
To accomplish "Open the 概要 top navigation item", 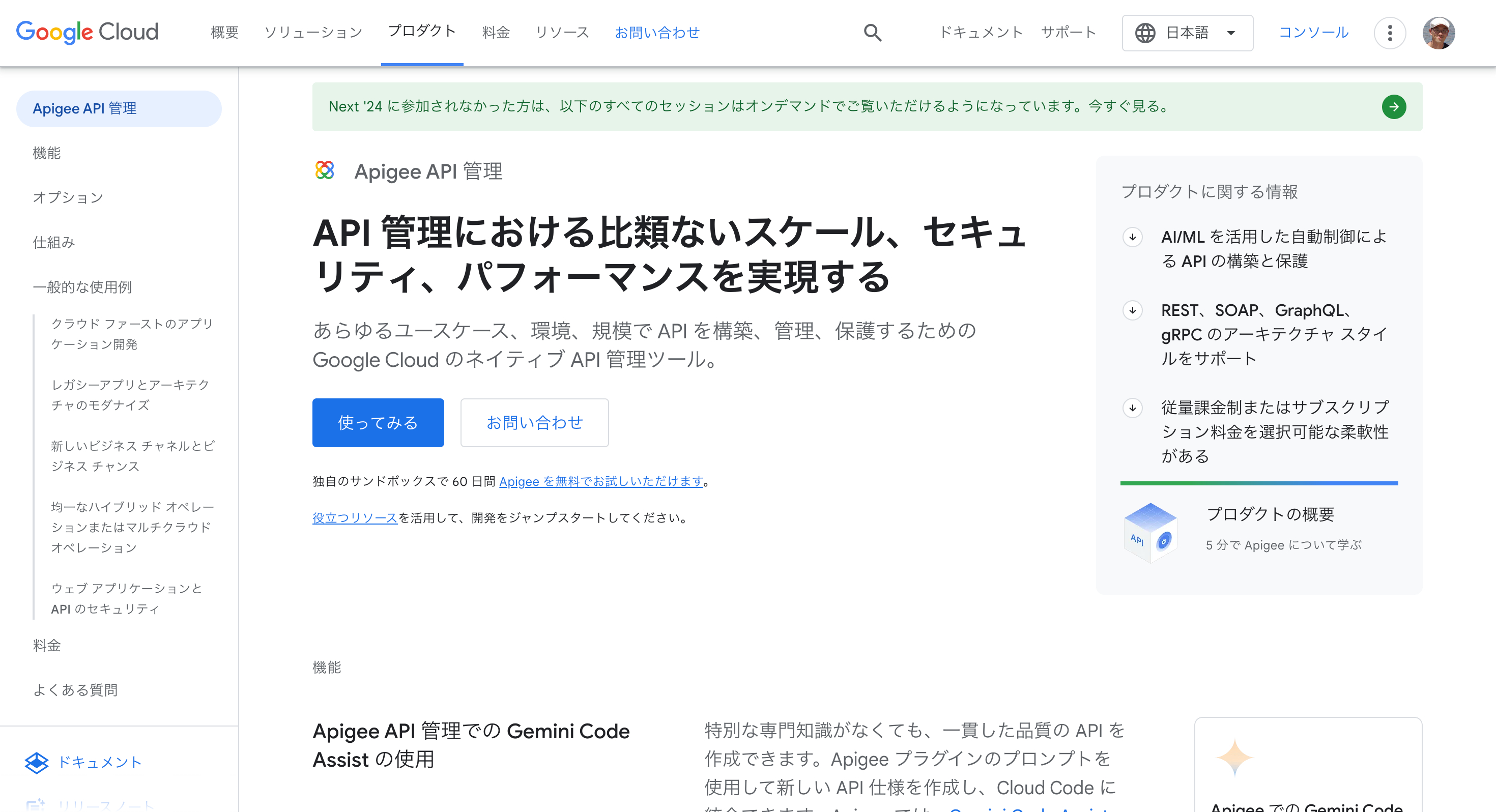I will (225, 33).
